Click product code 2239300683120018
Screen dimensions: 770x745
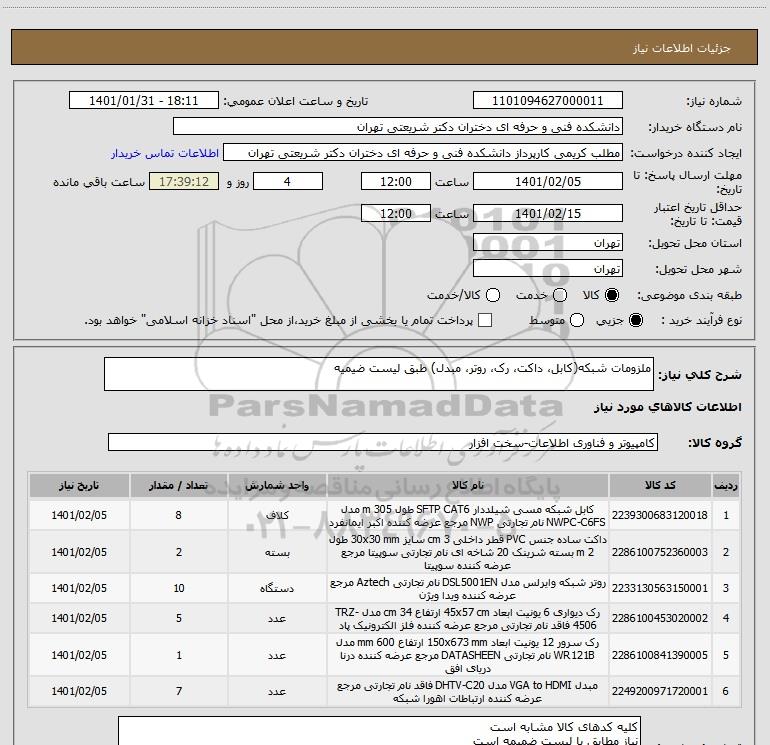(x=660, y=515)
